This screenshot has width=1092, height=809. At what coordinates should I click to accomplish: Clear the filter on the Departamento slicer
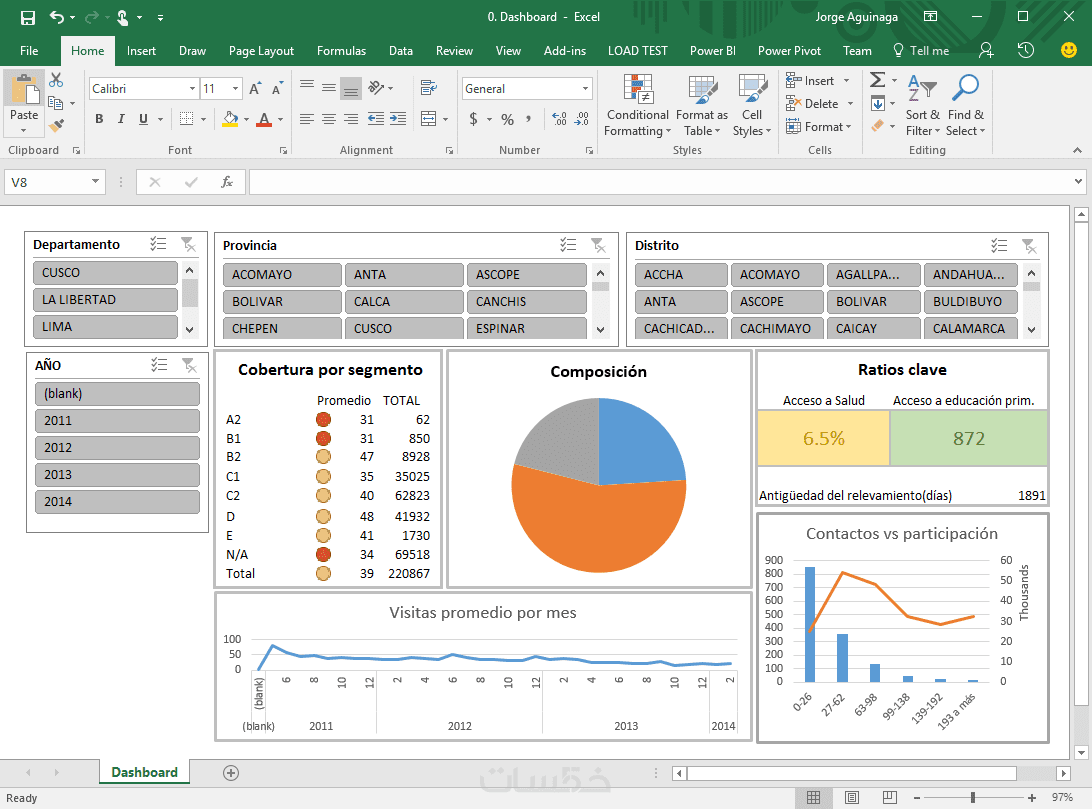pos(188,244)
